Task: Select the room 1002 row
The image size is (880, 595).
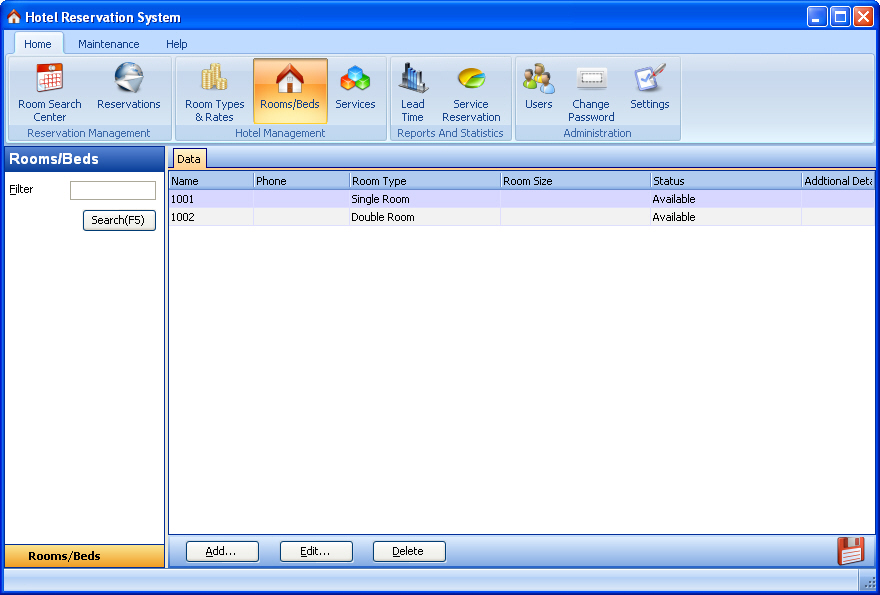Action: [x=400, y=217]
